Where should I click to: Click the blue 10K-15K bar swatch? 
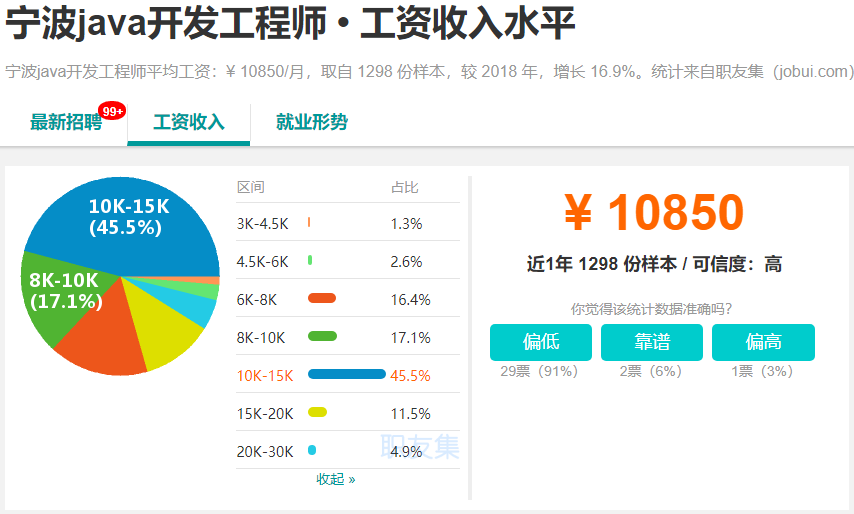pyautogui.click(x=347, y=374)
